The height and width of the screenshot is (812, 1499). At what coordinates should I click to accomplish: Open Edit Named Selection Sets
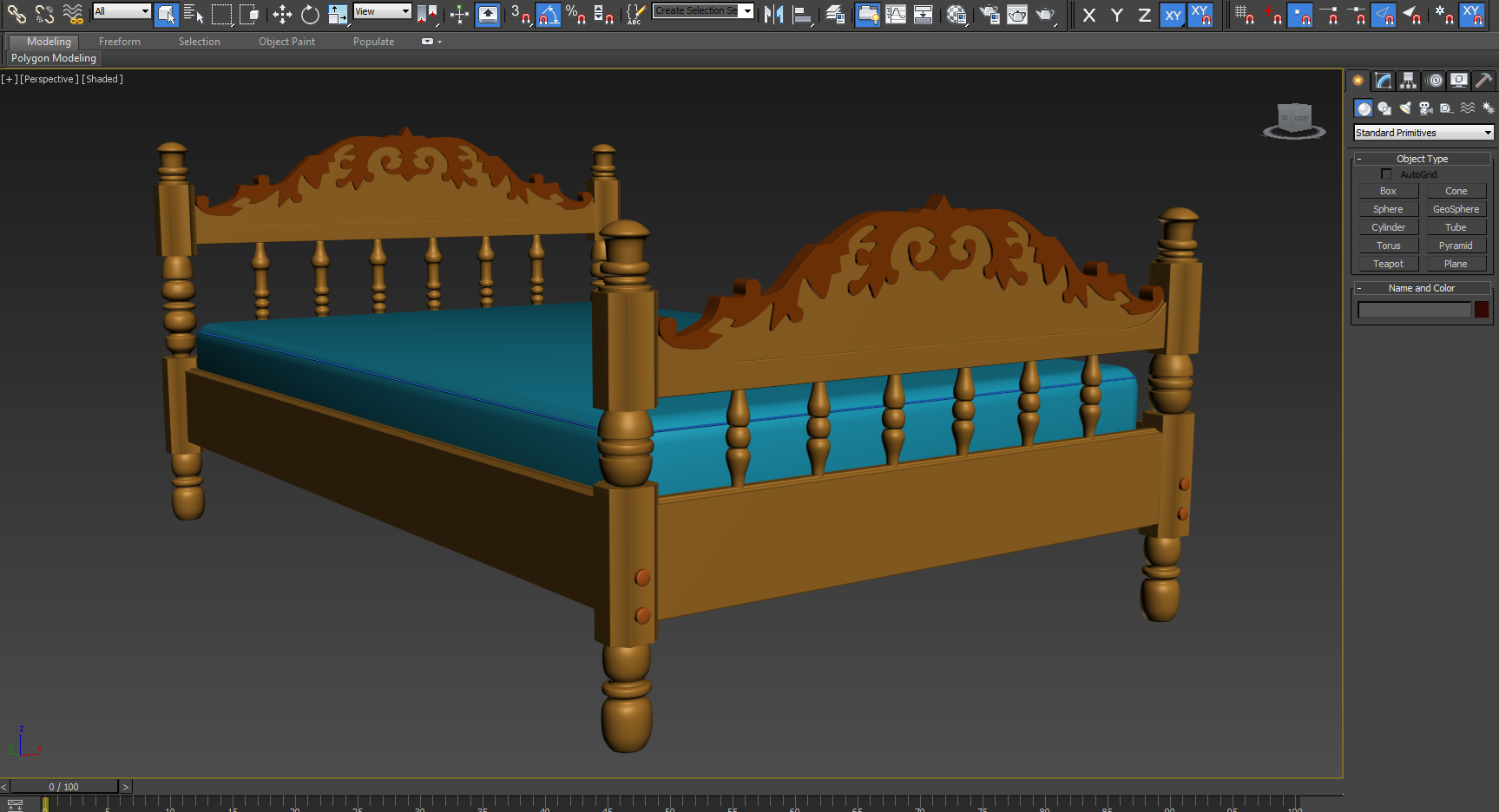(636, 14)
